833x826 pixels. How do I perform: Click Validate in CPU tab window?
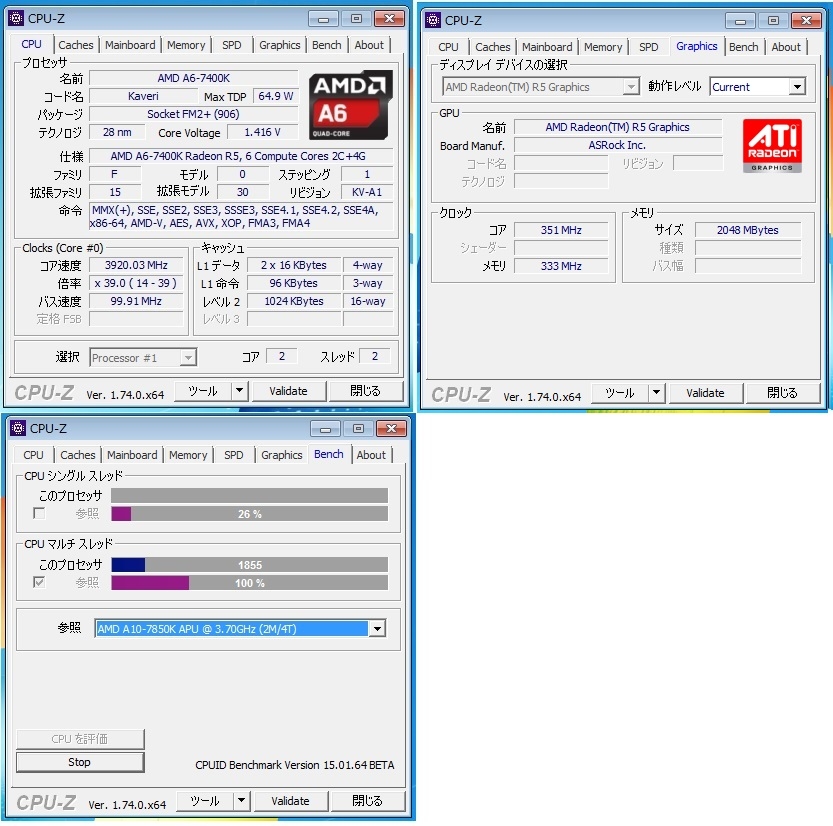tap(288, 391)
